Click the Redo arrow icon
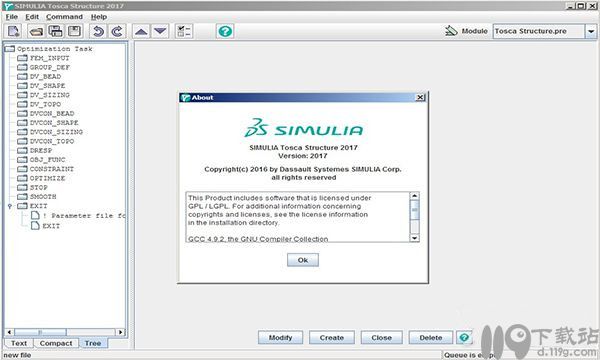Screen dimensions: 600x360 click(117, 31)
